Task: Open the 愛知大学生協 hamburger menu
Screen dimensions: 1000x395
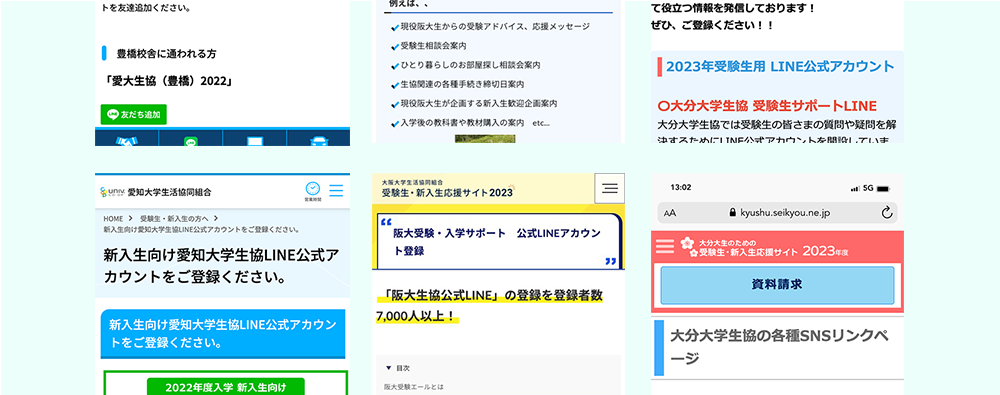Action: [336, 190]
